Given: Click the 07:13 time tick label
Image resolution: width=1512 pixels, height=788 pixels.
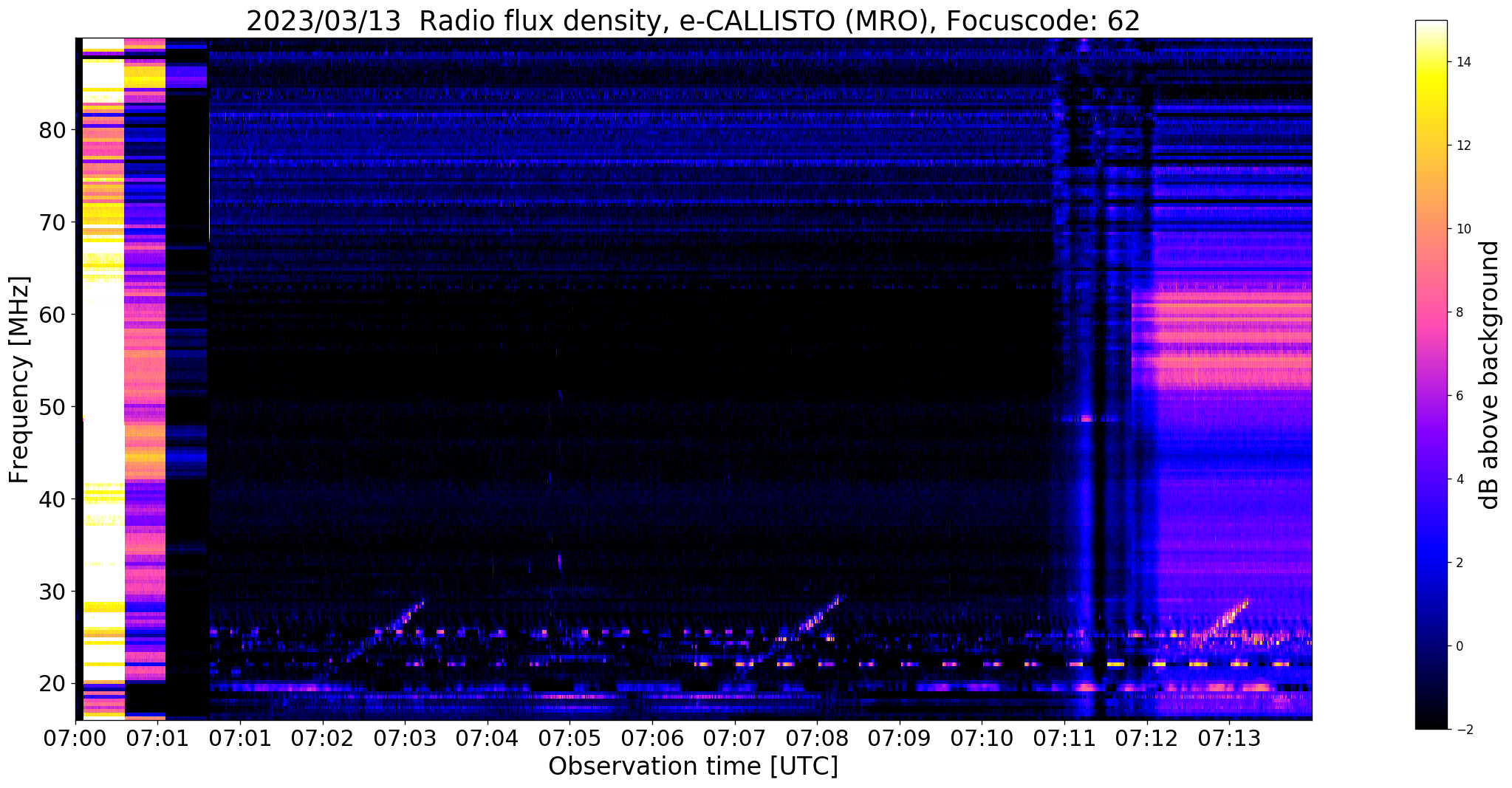Looking at the screenshot, I should (x=1229, y=738).
